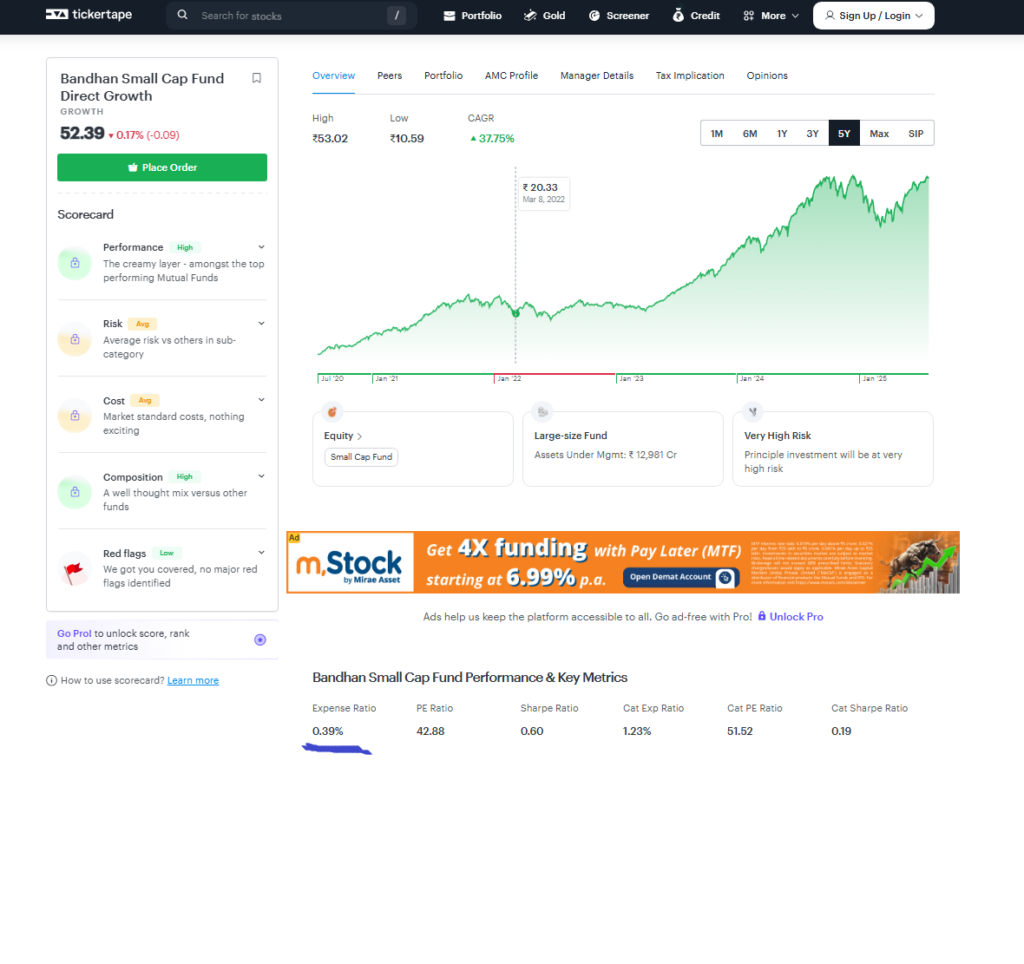
Task: Open the Opinions tab
Action: [x=767, y=76]
